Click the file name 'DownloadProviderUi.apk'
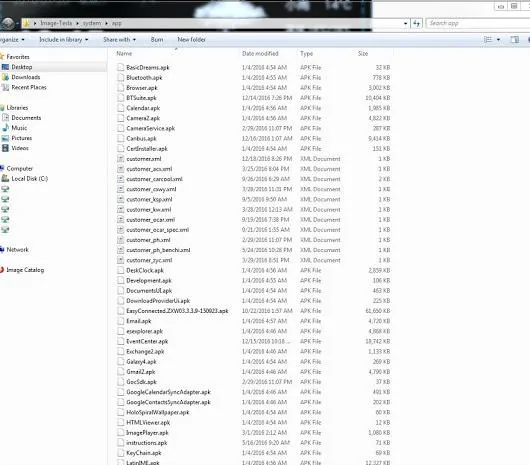Image resolution: width=530 pixels, height=465 pixels. [x=158, y=301]
